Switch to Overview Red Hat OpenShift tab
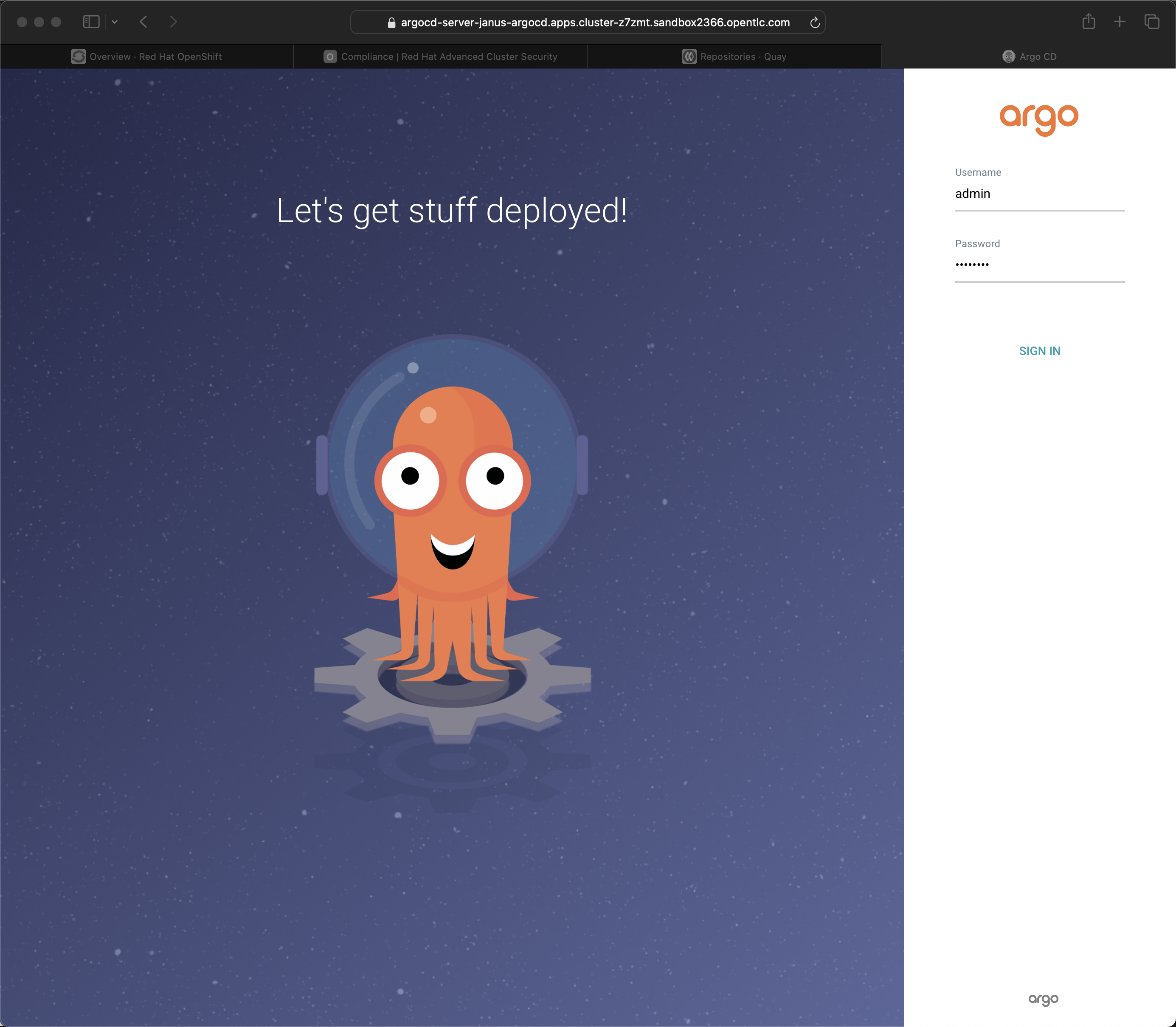This screenshot has height=1027, width=1176. tap(146, 57)
